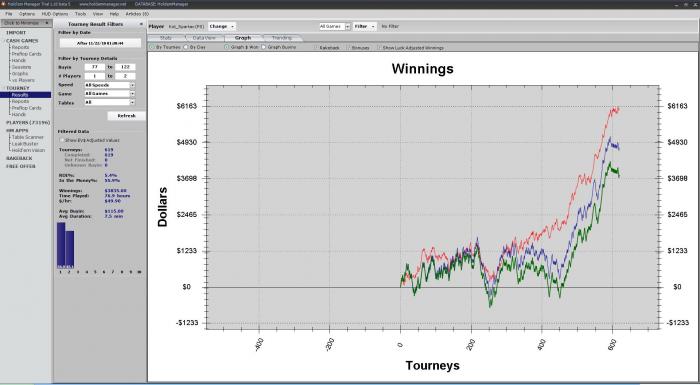This screenshot has width=700, height=385.
Task: Select the By Day radio option
Action: pos(187,47)
